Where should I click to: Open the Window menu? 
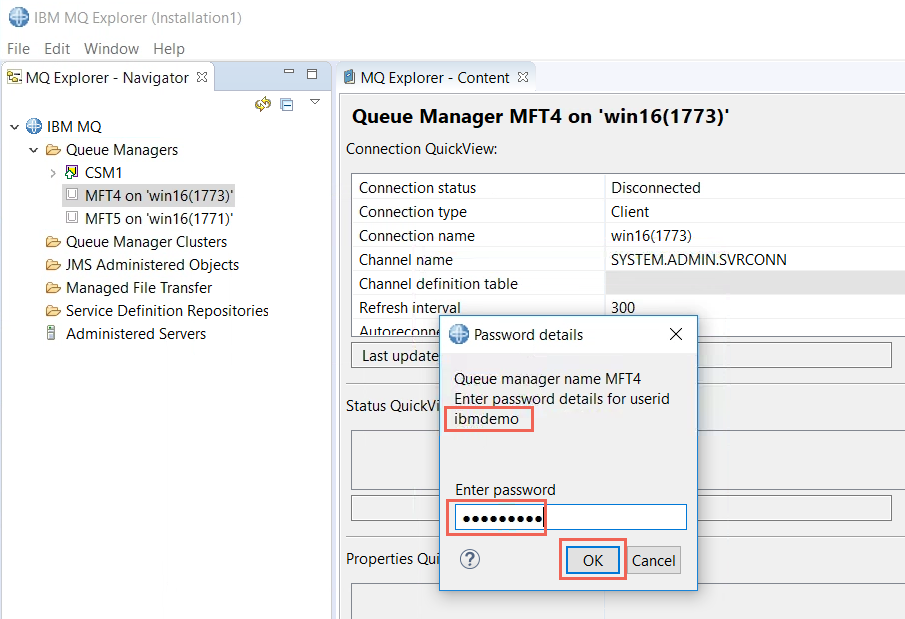pyautogui.click(x=111, y=49)
